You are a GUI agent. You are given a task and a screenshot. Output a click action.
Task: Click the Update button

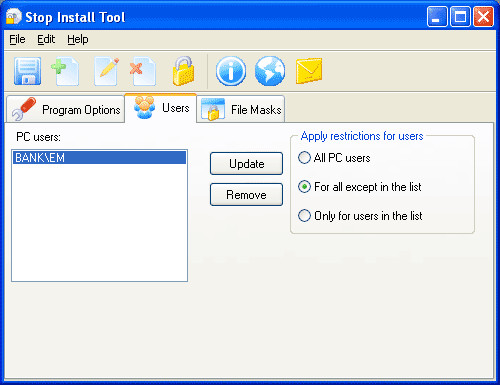[246, 164]
